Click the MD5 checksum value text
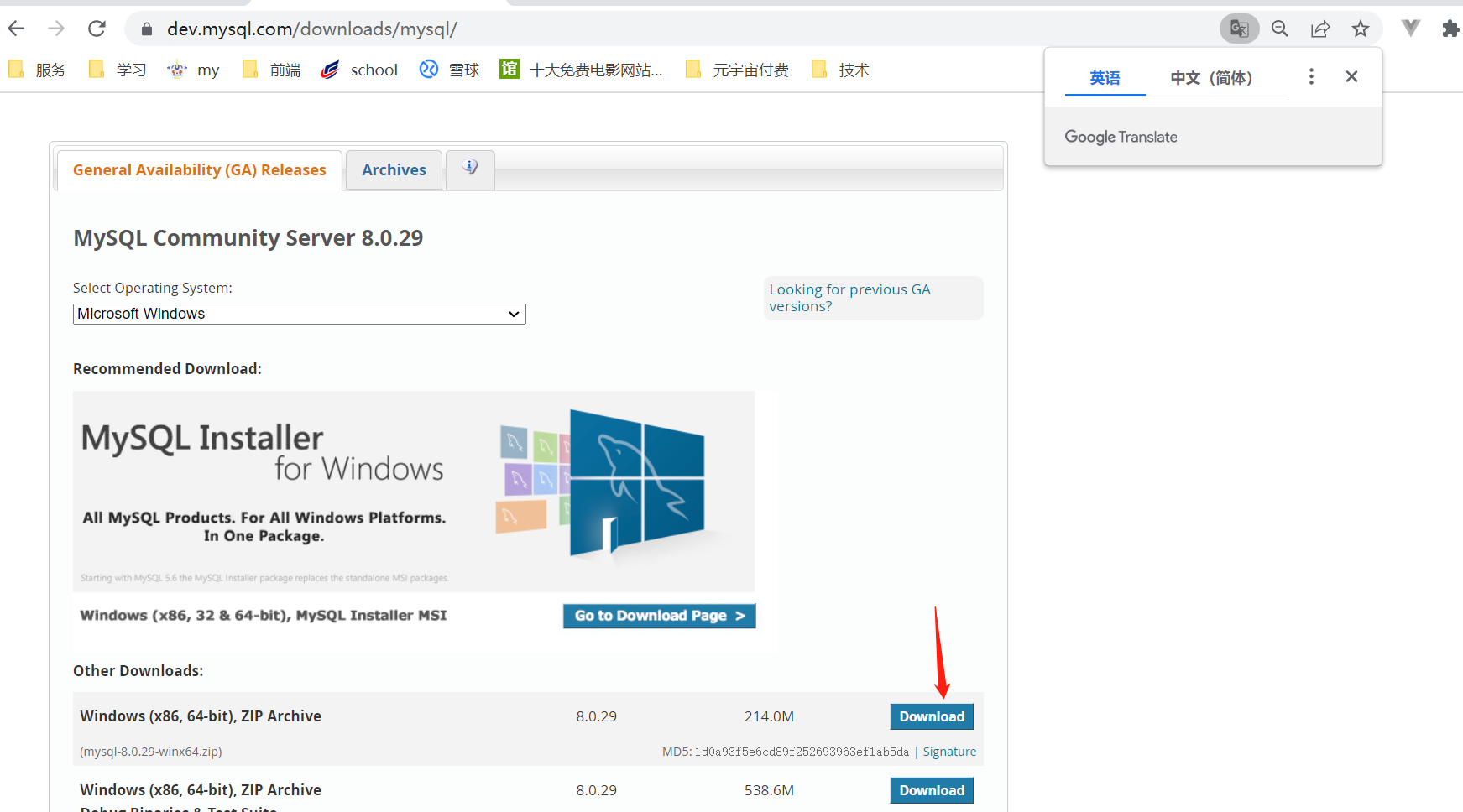 click(801, 752)
